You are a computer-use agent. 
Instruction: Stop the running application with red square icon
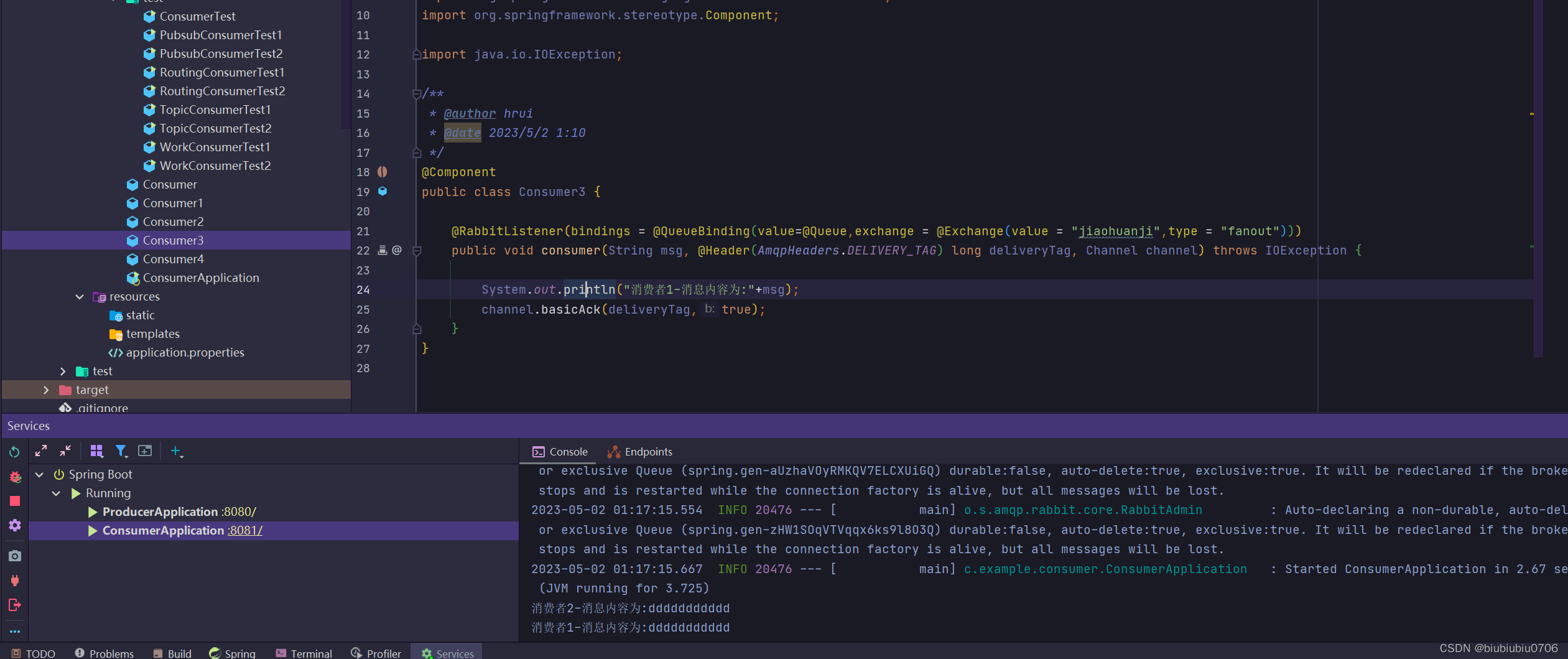pos(14,501)
